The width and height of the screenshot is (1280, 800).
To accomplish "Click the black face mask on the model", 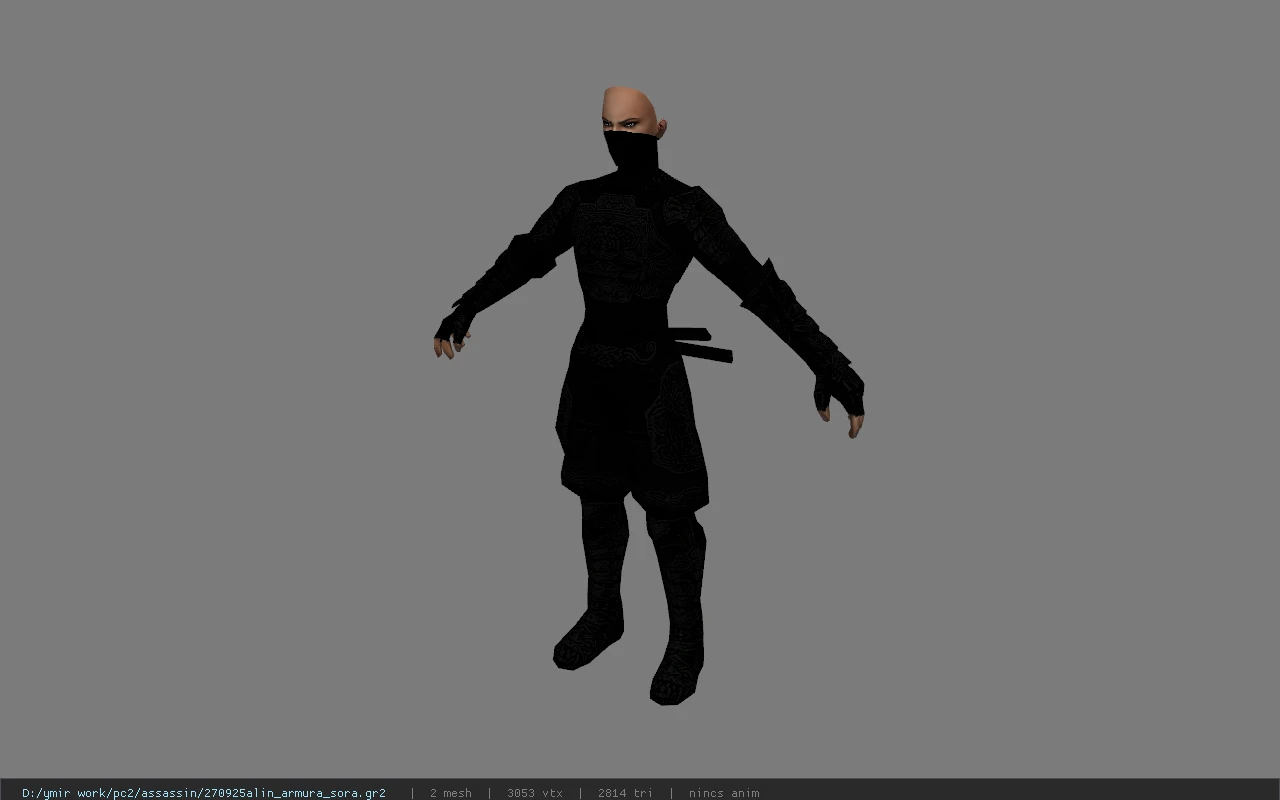I will tap(632, 152).
